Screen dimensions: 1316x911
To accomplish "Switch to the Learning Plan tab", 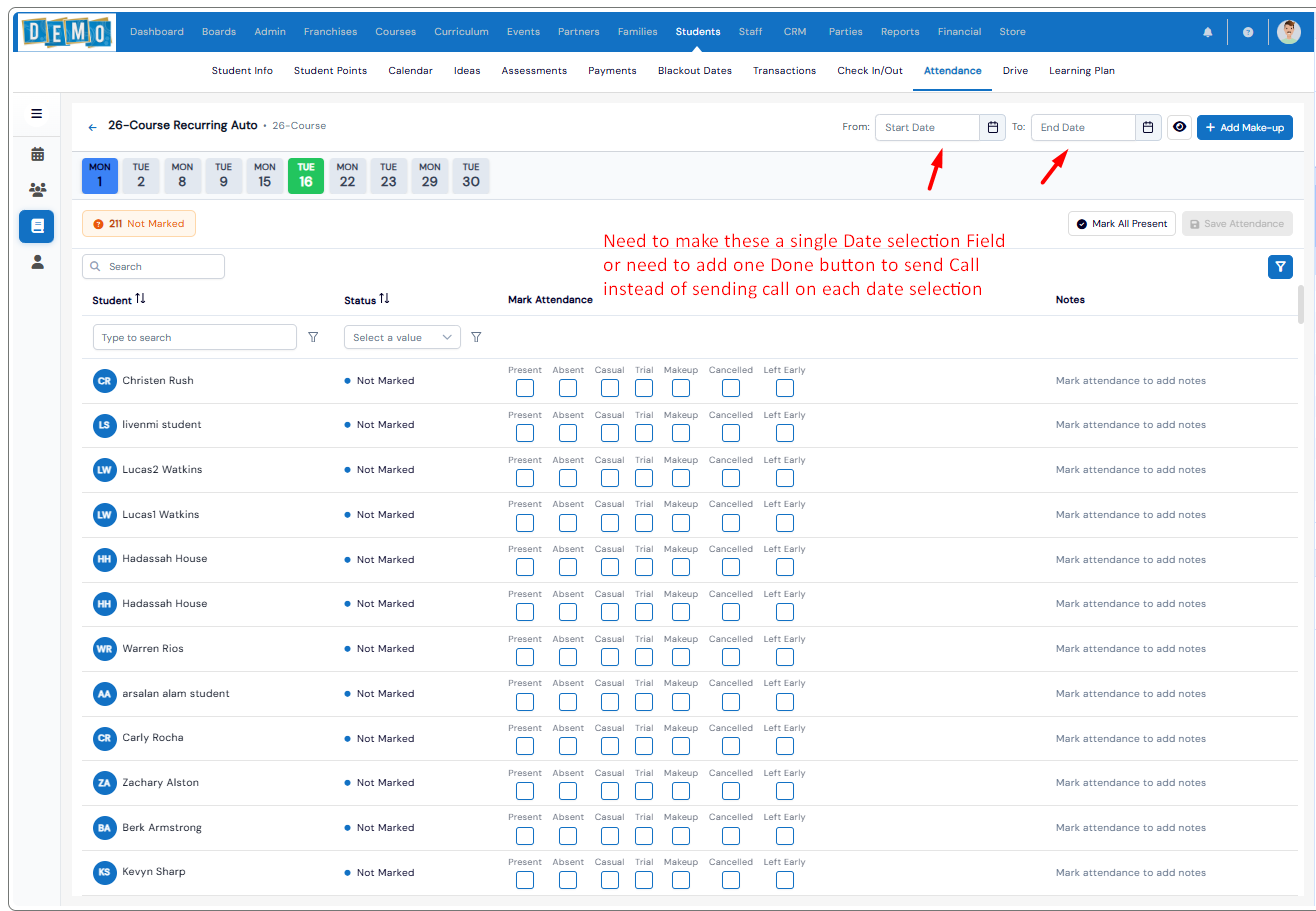I will pyautogui.click(x=1082, y=71).
